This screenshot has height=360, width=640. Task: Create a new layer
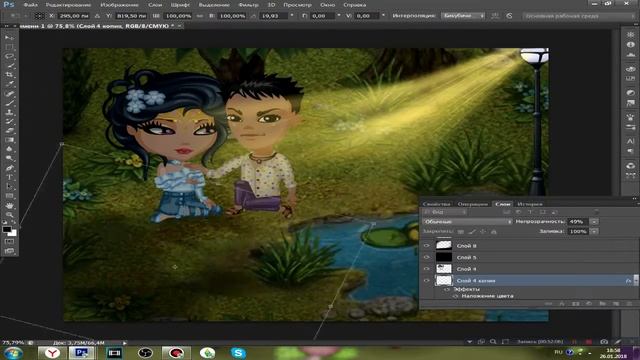coord(616,304)
